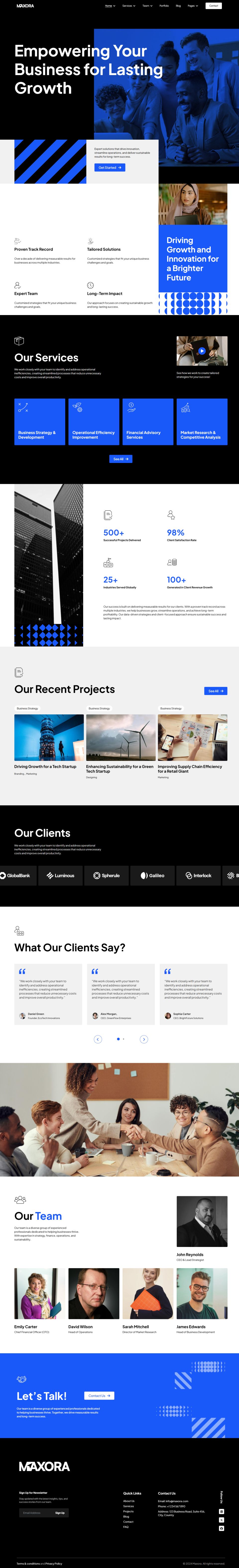Open FAQ in footer Quick Links

126,1527
